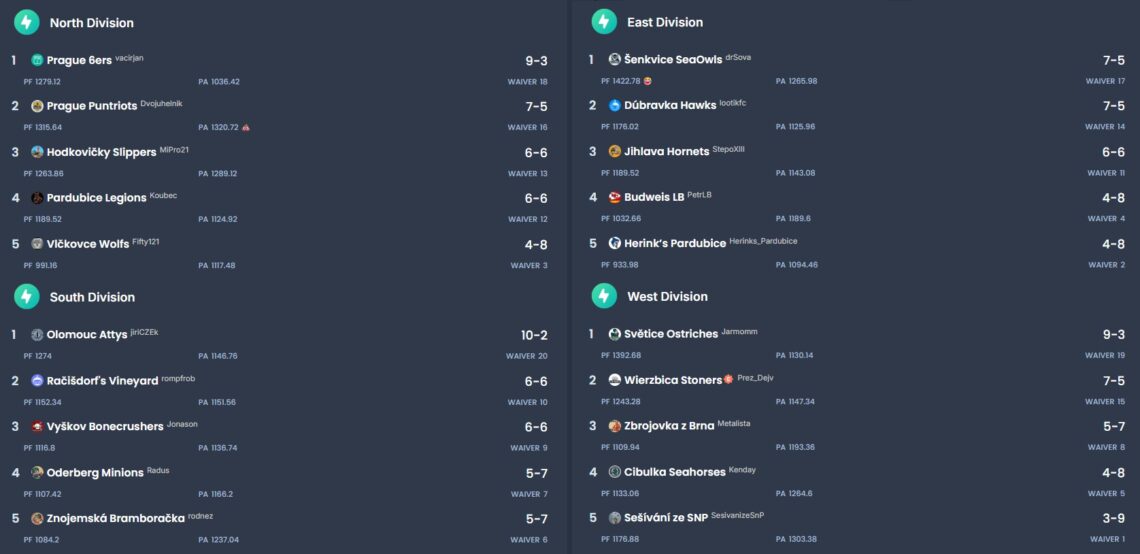The width and height of the screenshot is (1140, 554).
Task: Click the Sešívání ze SNP 3-9 record
Action: point(1113,518)
